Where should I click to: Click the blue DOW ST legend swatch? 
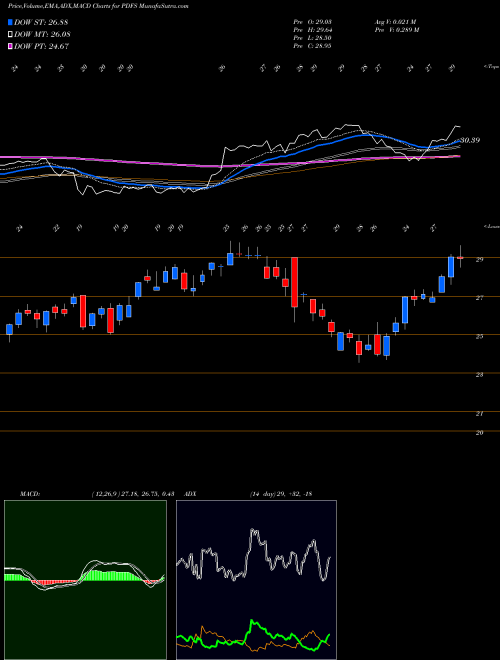(x=11, y=22)
